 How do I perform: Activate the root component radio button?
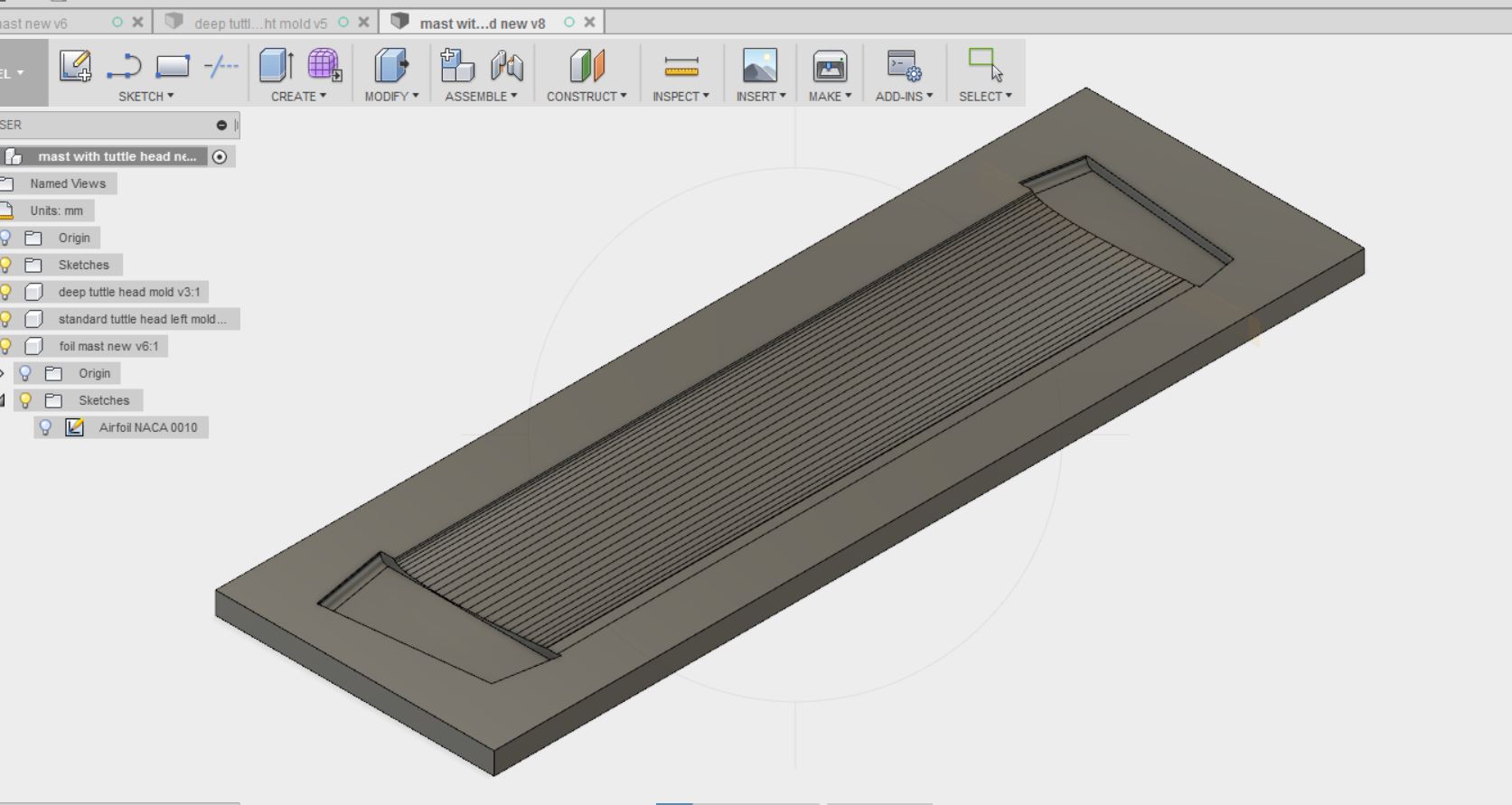[x=220, y=156]
